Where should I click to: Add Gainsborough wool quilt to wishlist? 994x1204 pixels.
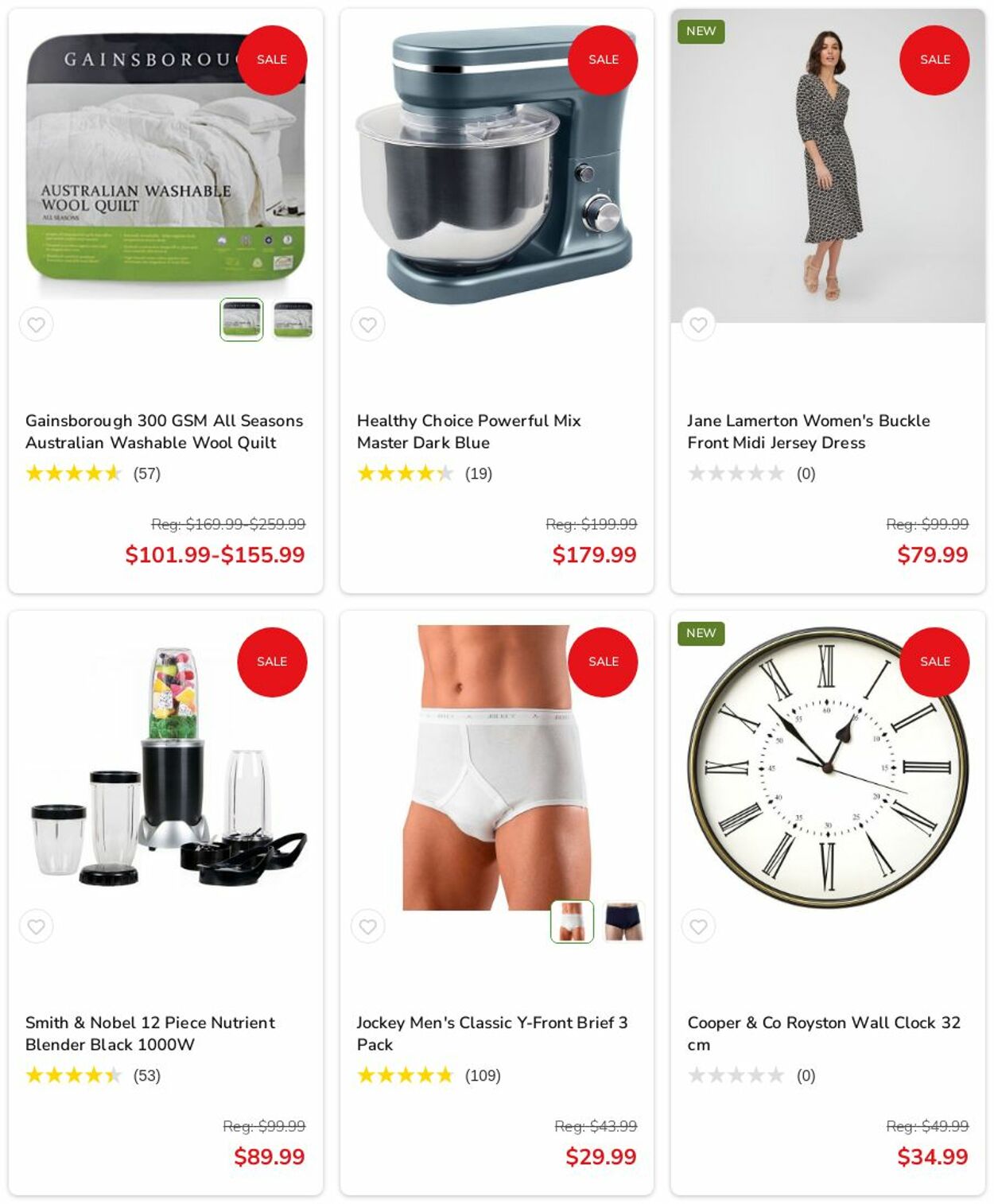[36, 324]
